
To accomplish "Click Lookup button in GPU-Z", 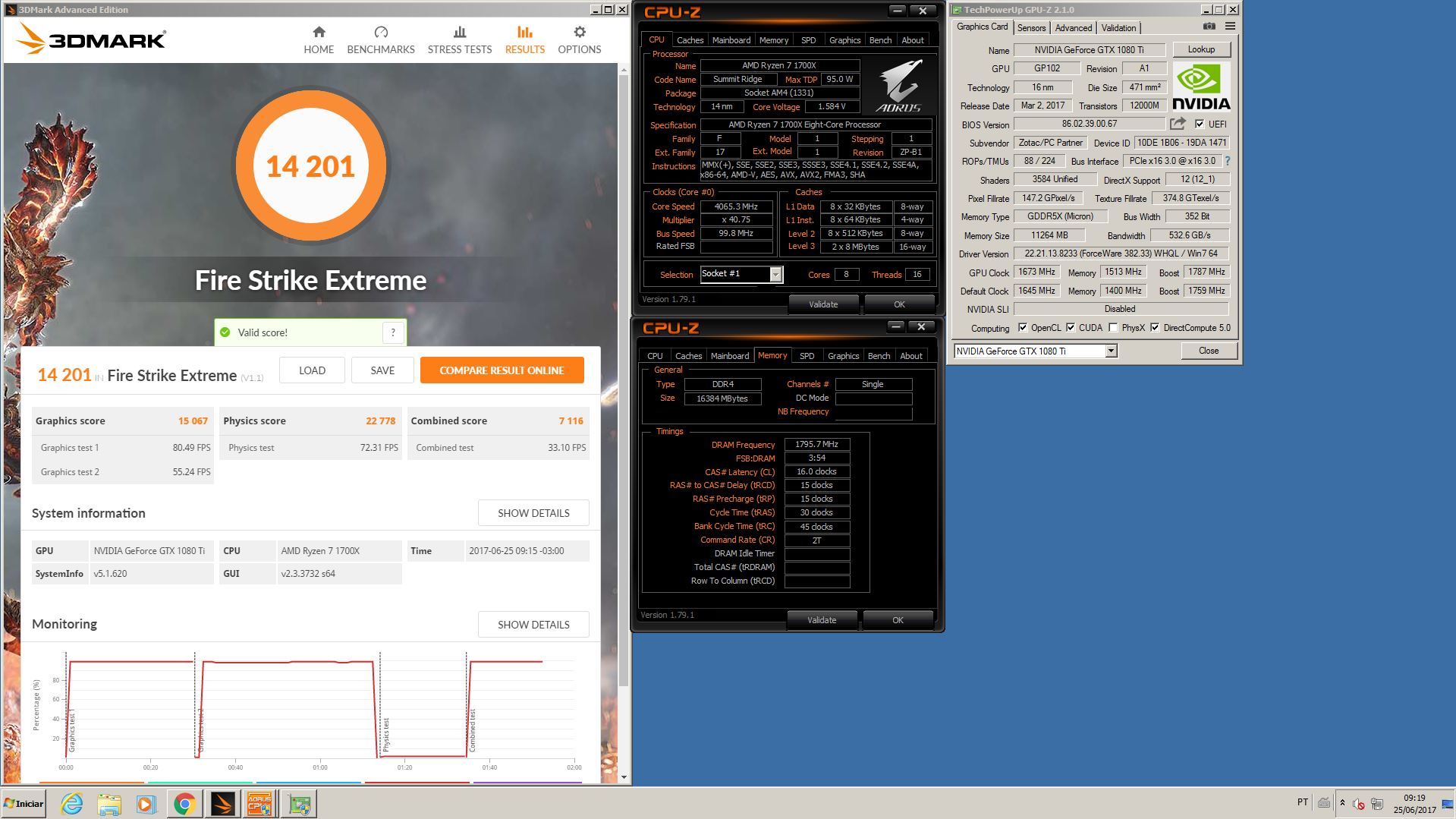I will click(x=1201, y=49).
